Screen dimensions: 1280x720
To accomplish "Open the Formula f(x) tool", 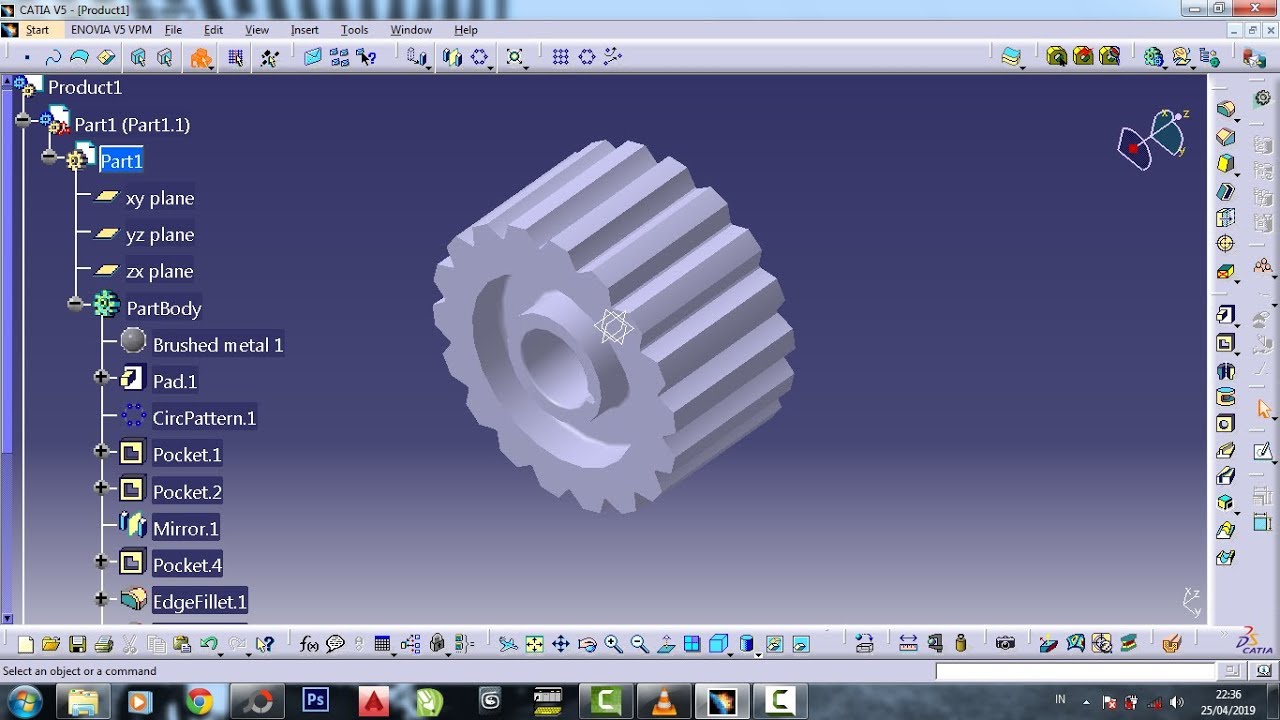I will [309, 644].
